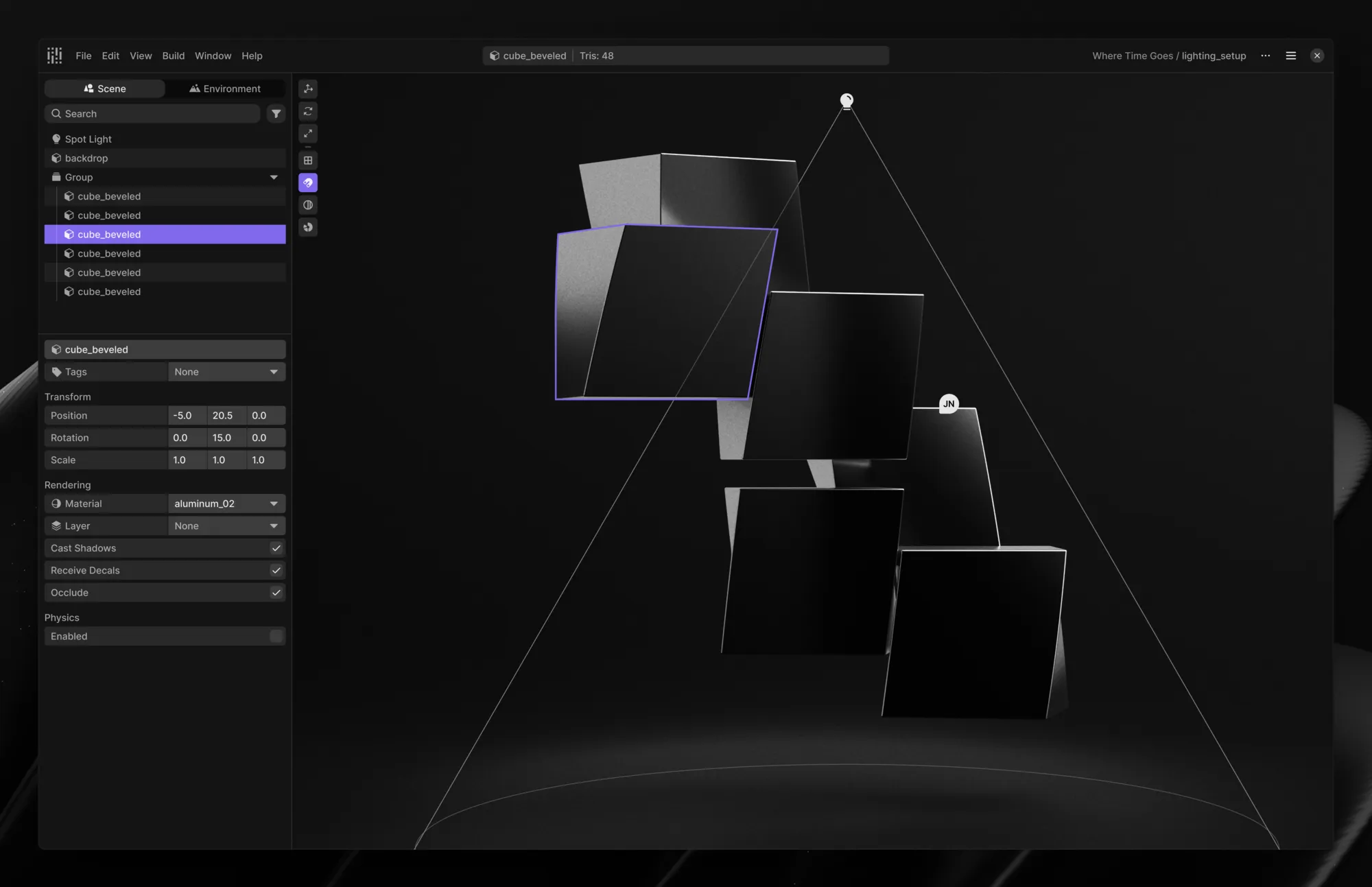
Task: Switch to the Environment tab
Action: tap(225, 88)
